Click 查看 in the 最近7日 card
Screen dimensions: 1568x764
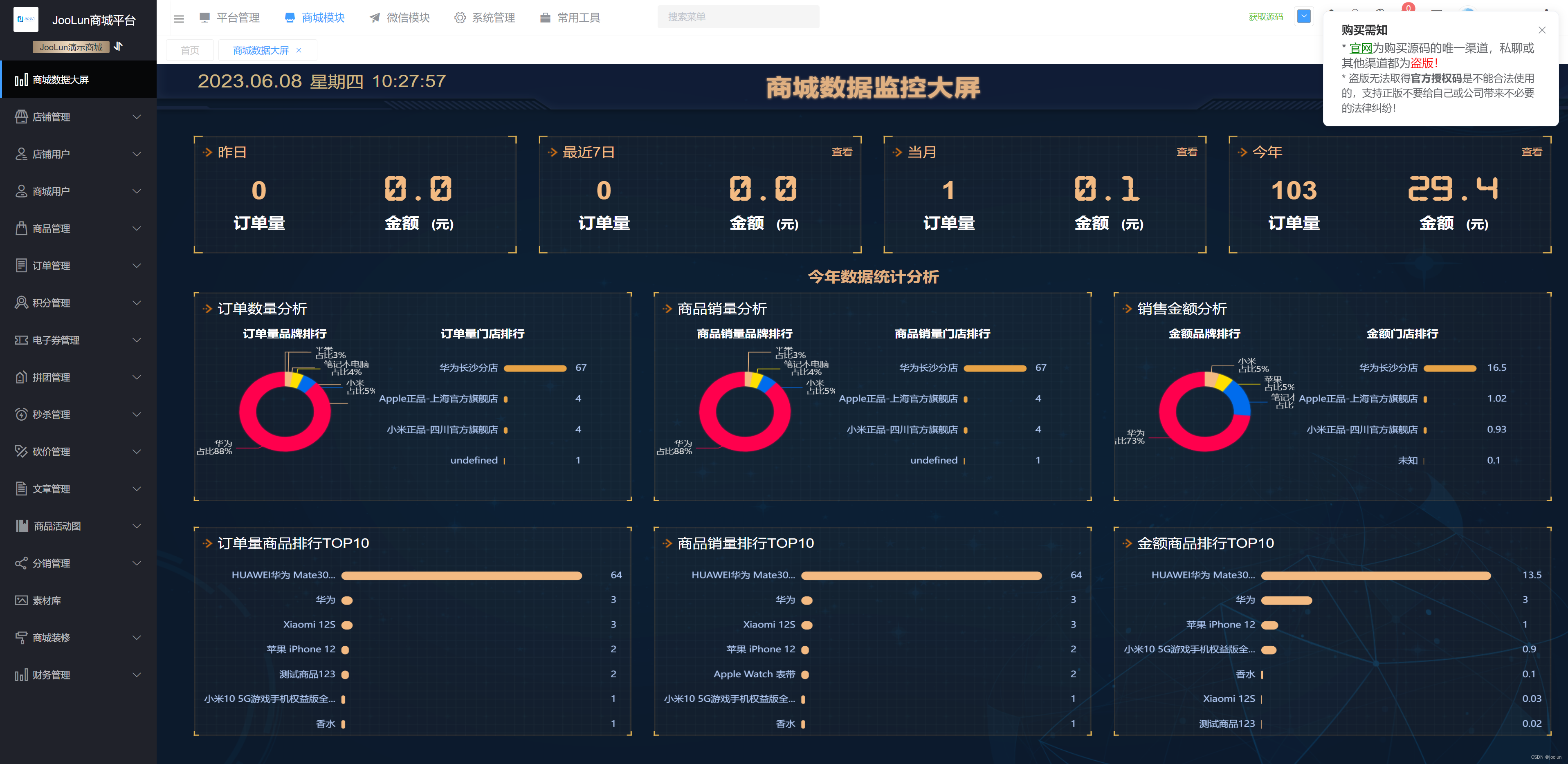click(842, 152)
